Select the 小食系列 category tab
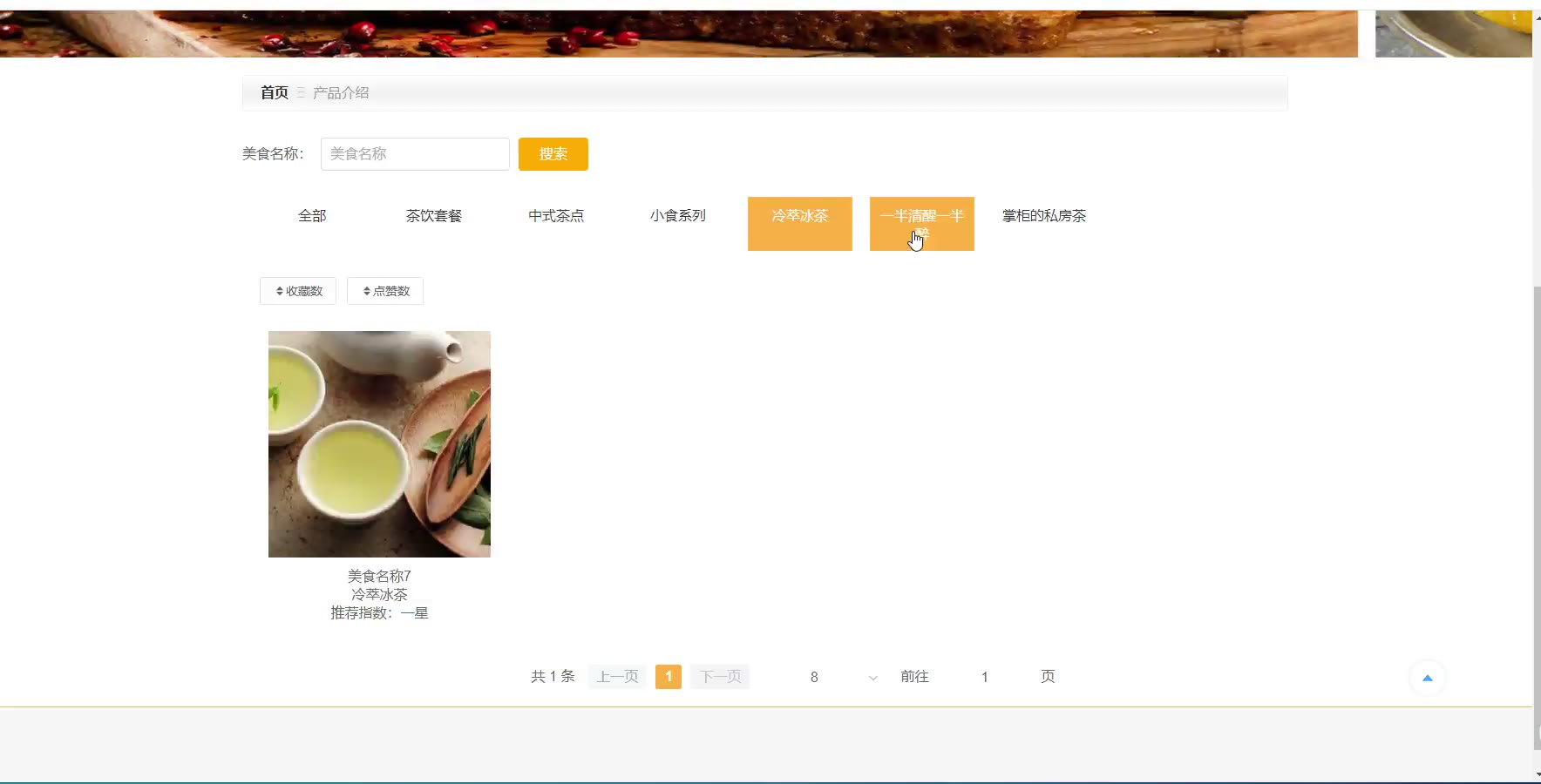This screenshot has height=784, width=1541. (678, 216)
